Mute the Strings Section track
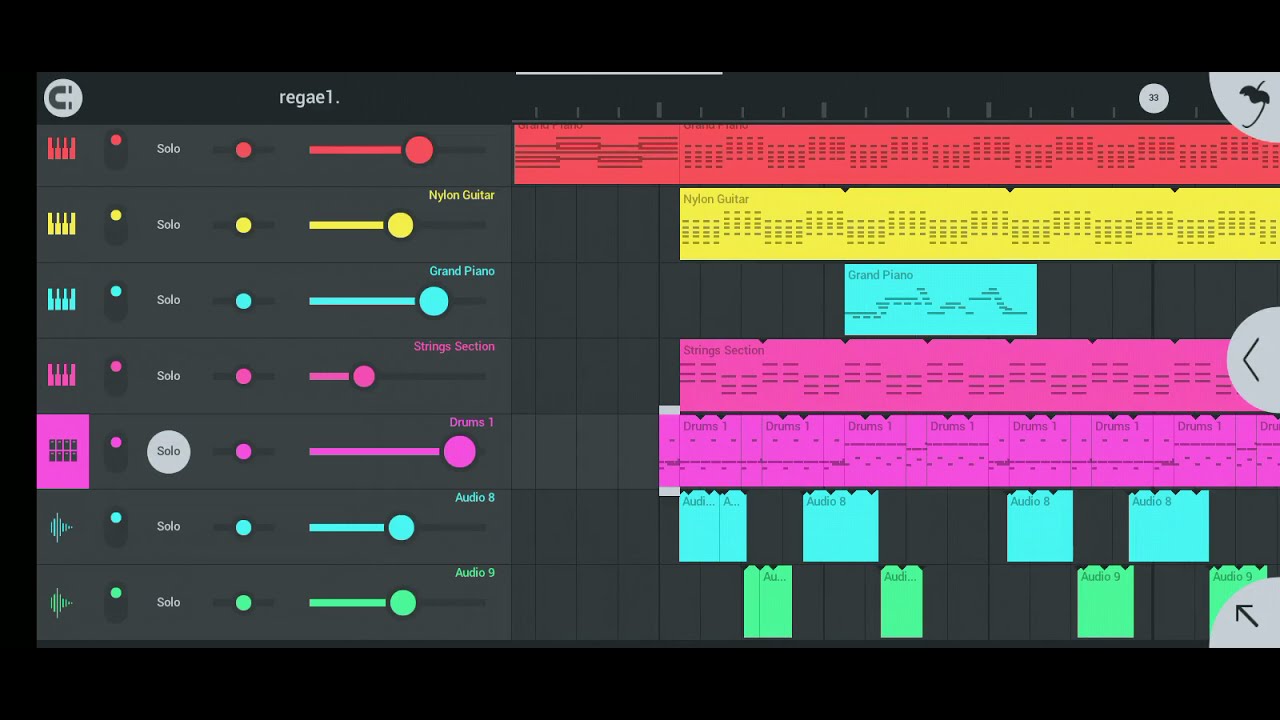 point(116,375)
